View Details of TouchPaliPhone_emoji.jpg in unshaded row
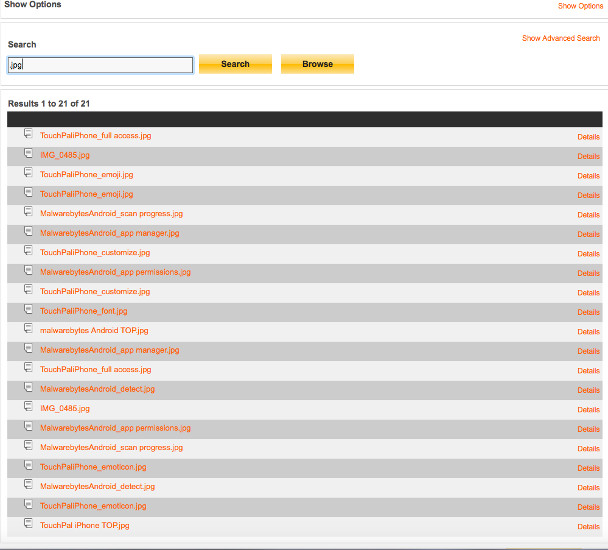Screen dimensions: 608x550 coord(588,176)
